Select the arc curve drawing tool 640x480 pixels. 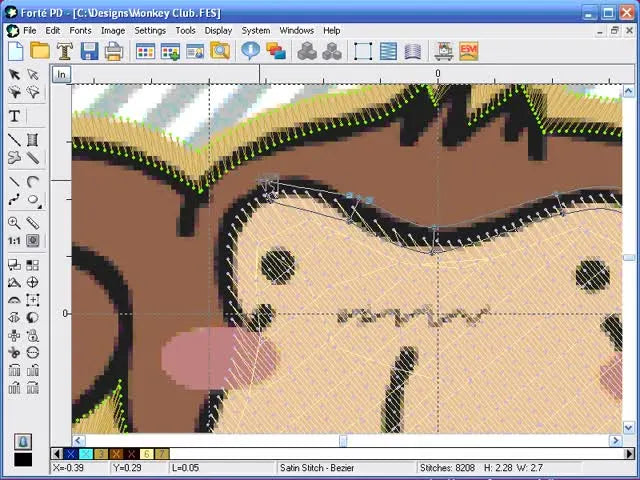[x=33, y=182]
